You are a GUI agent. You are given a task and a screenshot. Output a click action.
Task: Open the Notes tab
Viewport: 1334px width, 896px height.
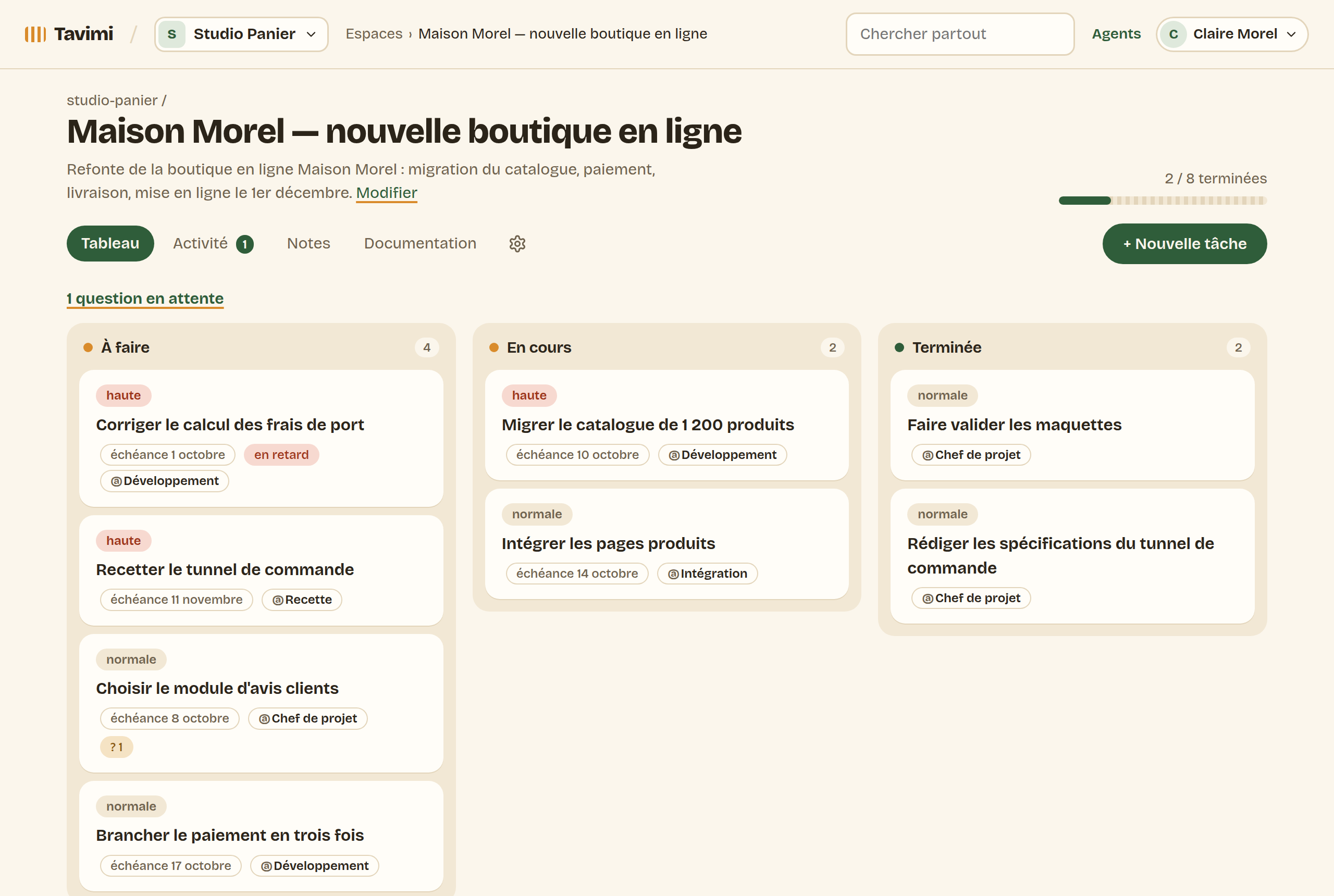pyautogui.click(x=308, y=243)
